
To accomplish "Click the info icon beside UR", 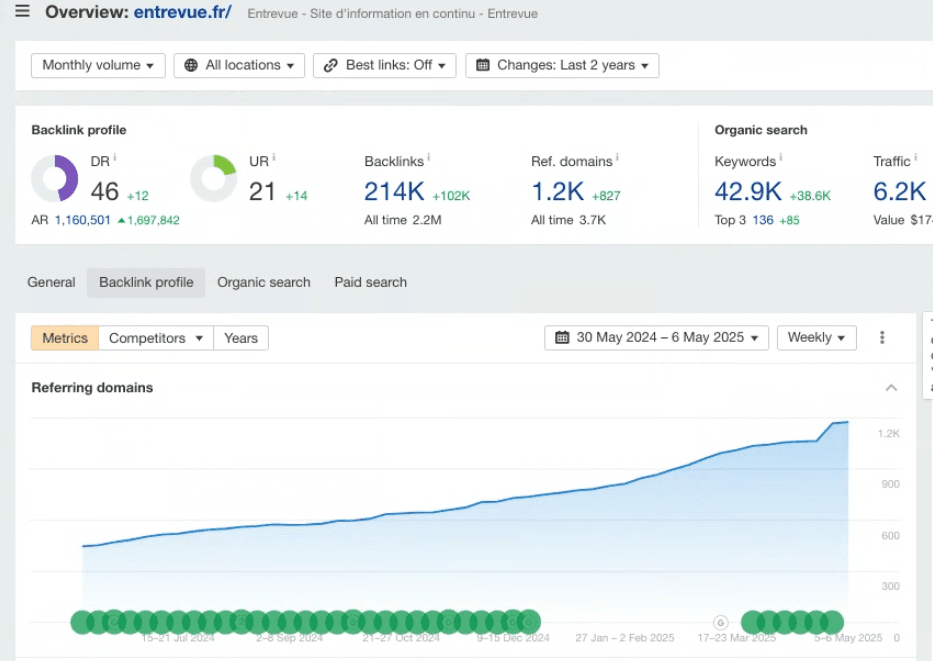I will tap(273, 158).
